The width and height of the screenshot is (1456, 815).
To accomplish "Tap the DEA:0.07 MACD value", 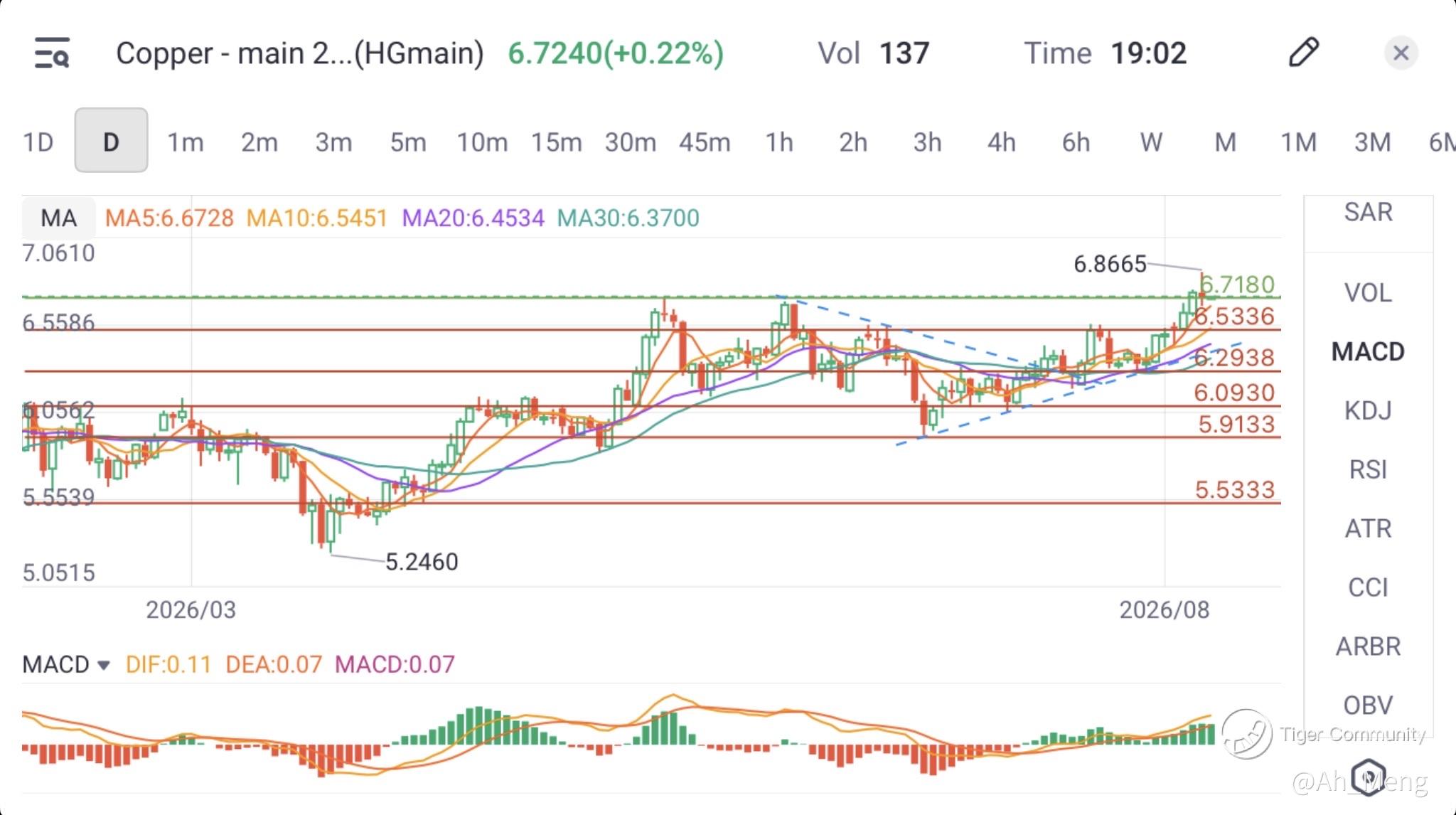I will point(274,664).
